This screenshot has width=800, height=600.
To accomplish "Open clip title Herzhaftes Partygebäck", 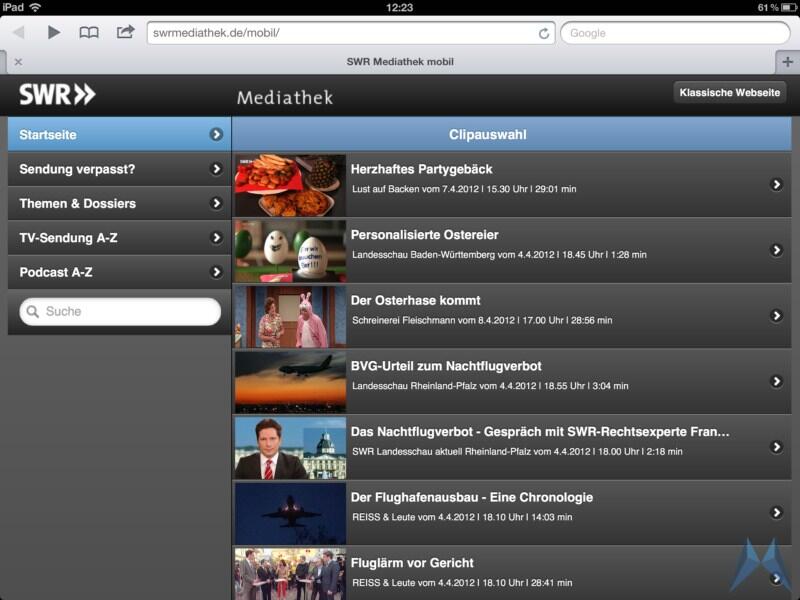I will [421, 169].
